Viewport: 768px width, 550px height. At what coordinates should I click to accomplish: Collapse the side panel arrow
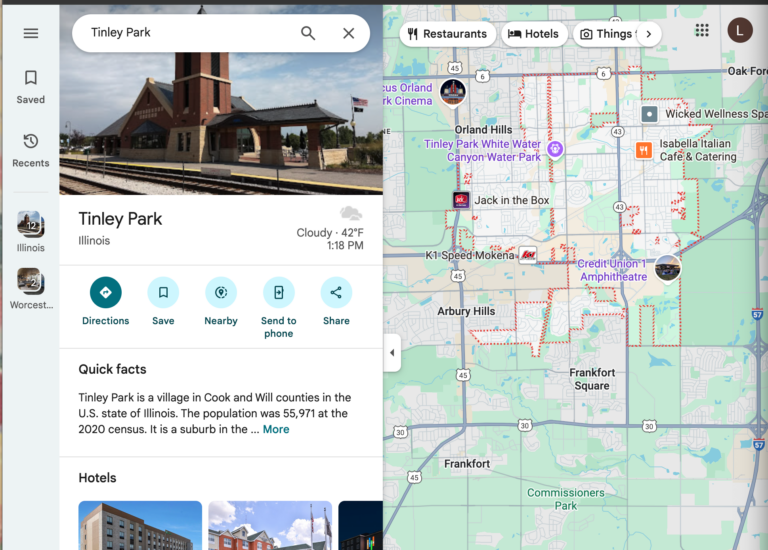391,352
